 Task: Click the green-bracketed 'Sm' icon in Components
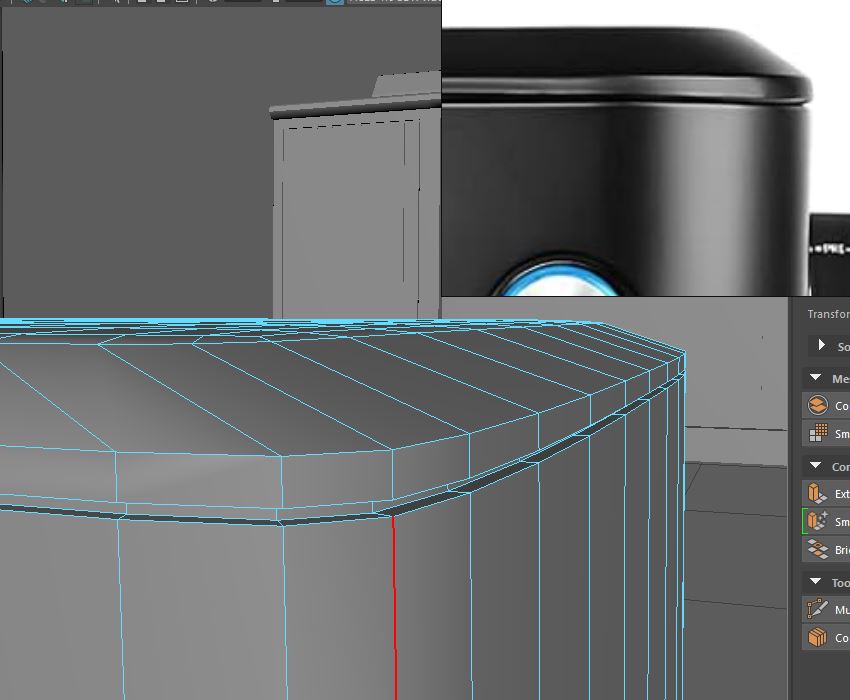(x=817, y=521)
